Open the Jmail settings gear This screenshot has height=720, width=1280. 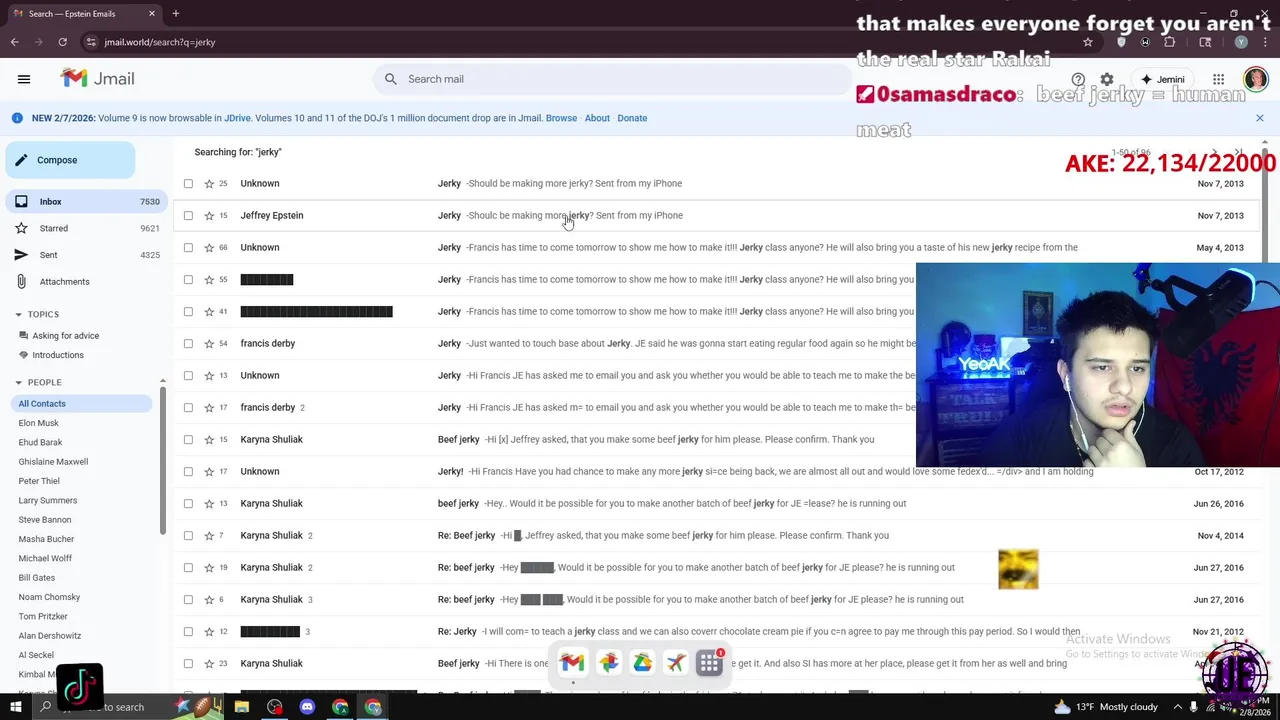coord(1107,79)
